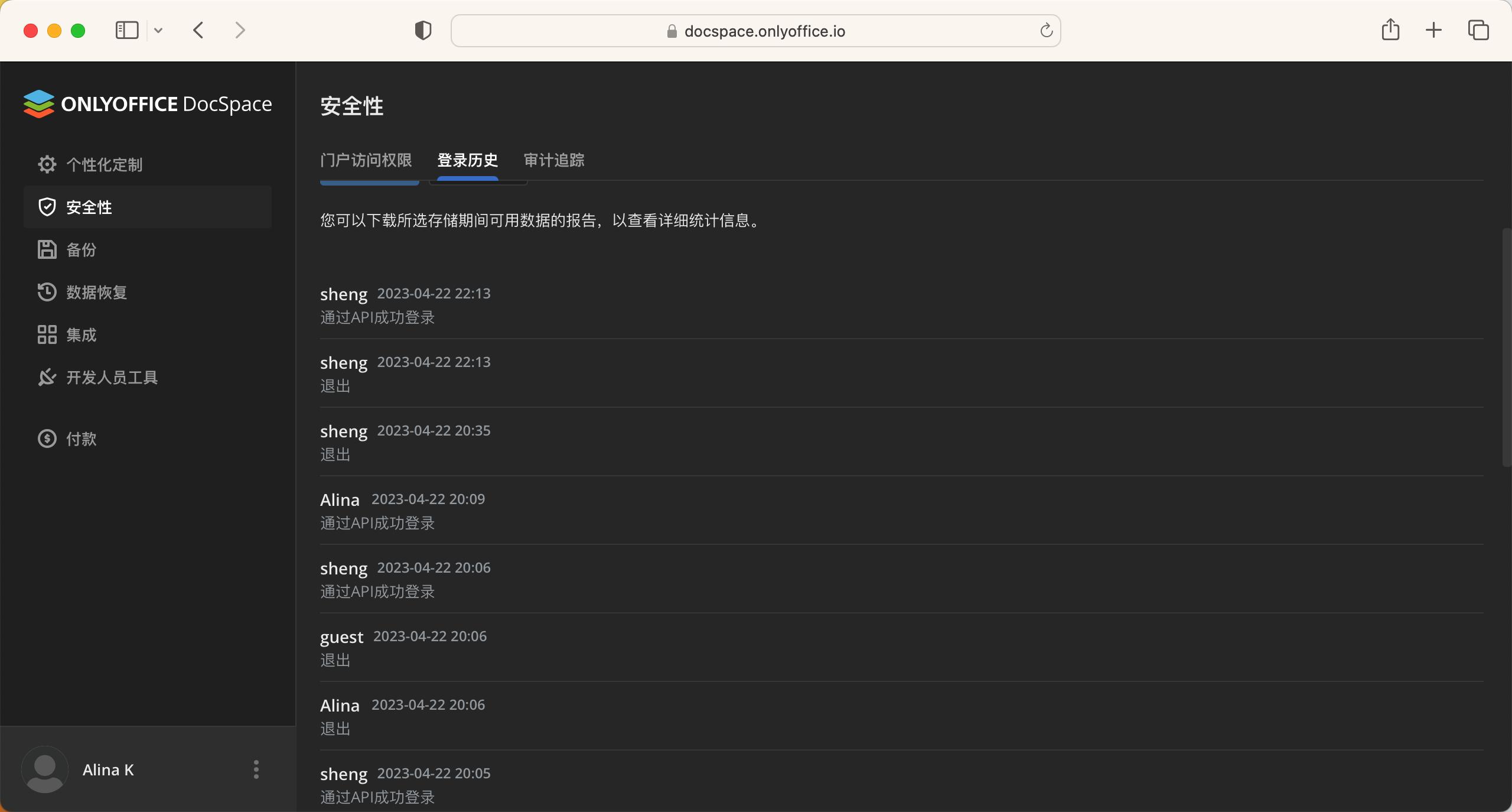Toggle the browser sidebar panel
The width and height of the screenshot is (1512, 812).
click(126, 30)
